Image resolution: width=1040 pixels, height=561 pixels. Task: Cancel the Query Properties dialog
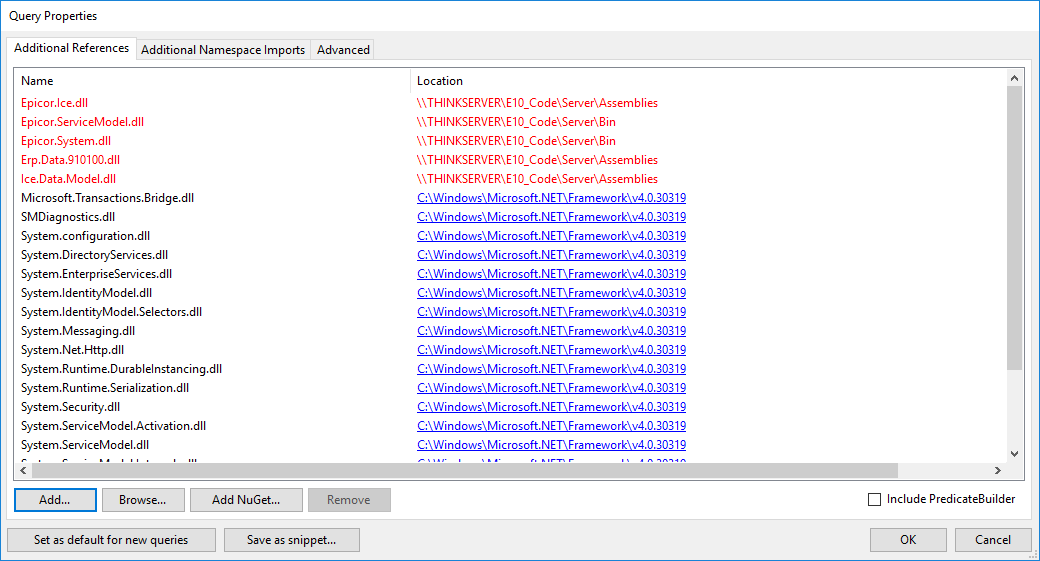pyautogui.click(x=993, y=540)
